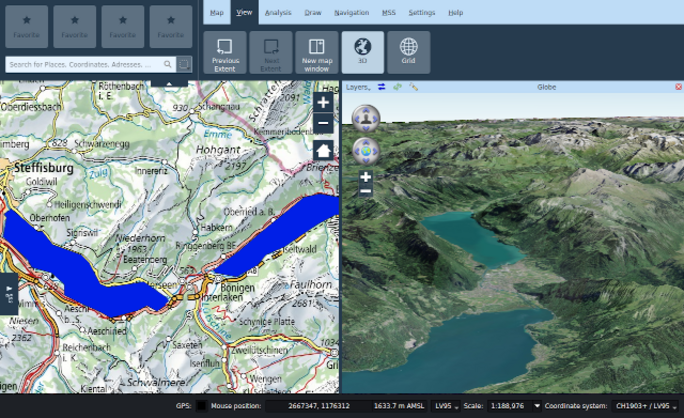Click the globe tilt/look navigation control
This screenshot has height=418, width=684.
coord(366,117)
